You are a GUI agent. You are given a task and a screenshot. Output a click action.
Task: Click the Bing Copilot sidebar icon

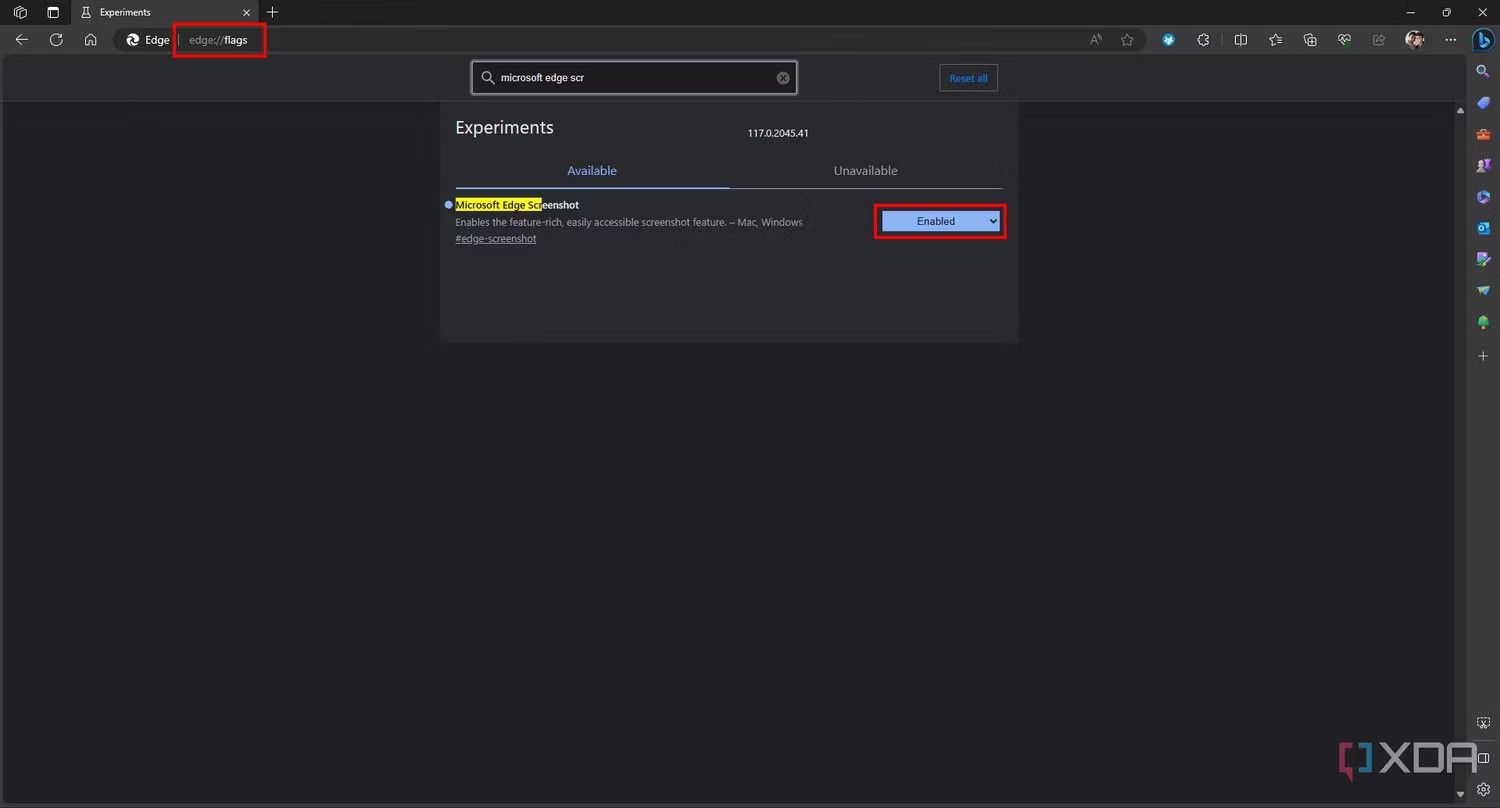coord(1483,40)
